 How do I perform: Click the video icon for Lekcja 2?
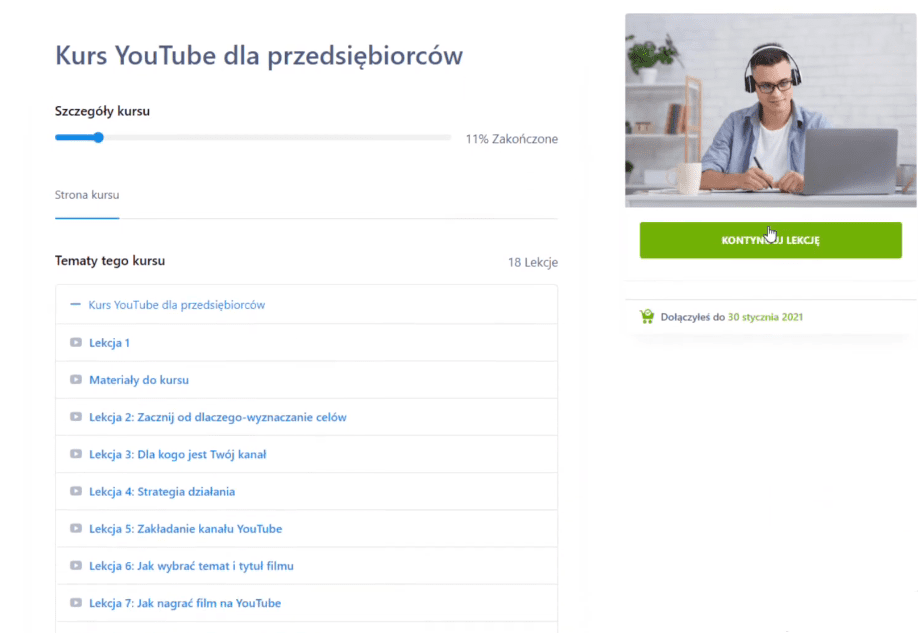[76, 417]
